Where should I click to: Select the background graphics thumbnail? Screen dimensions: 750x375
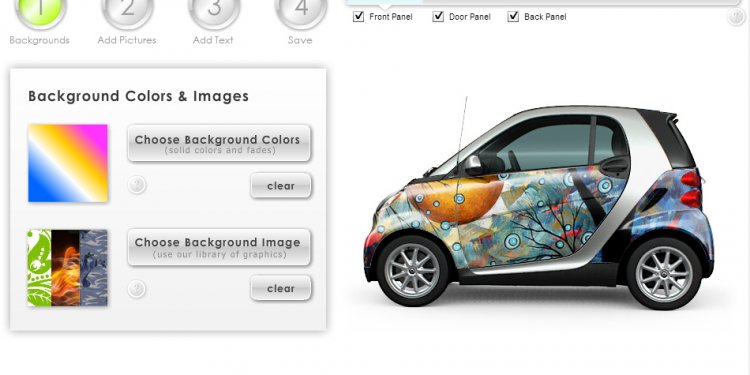[x=67, y=268]
